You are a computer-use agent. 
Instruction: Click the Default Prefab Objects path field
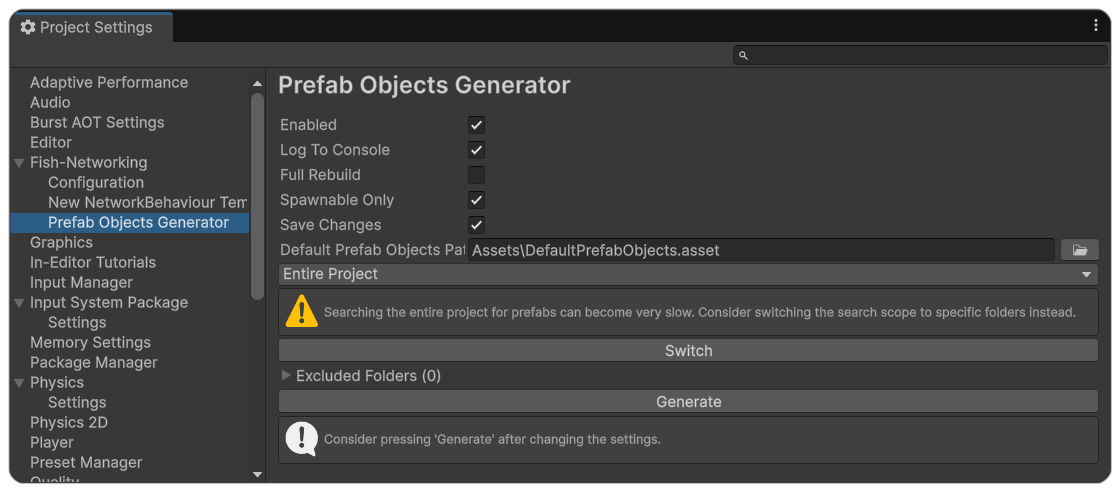(x=760, y=250)
